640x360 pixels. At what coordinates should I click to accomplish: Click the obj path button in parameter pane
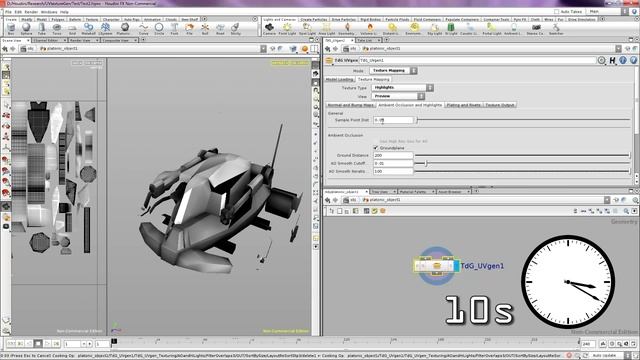point(350,49)
